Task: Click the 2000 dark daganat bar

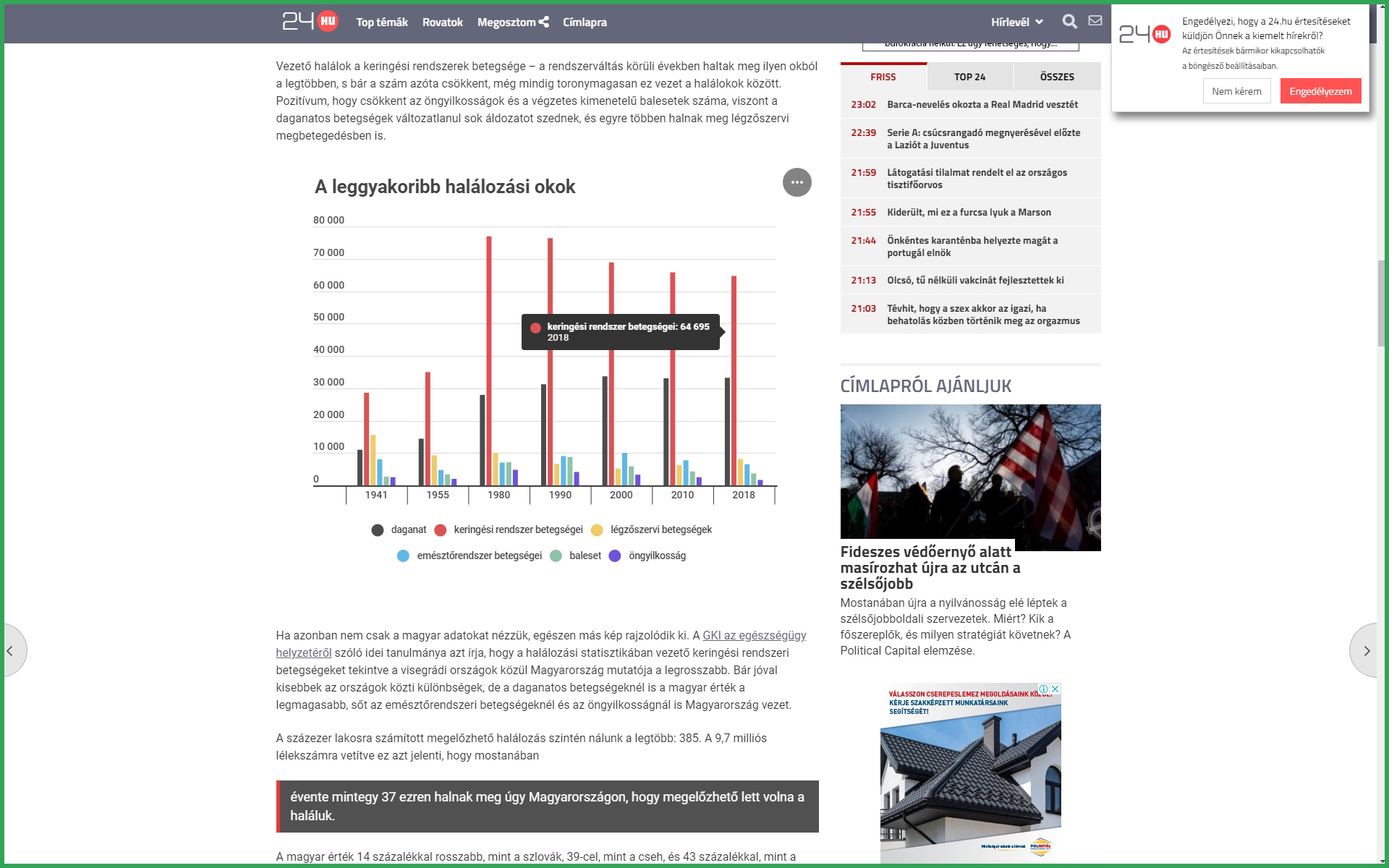Action: [605, 431]
